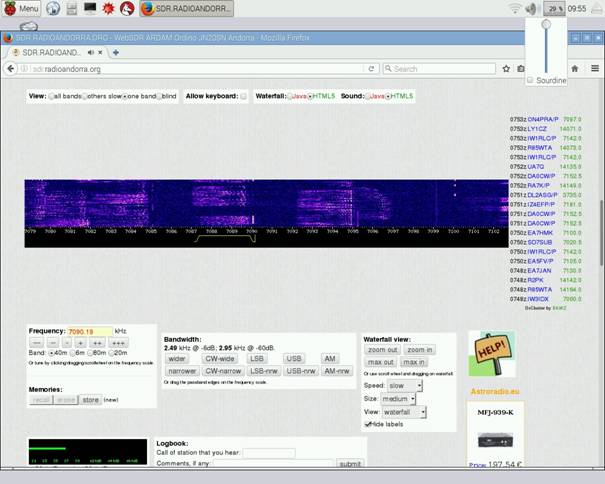Viewport: 605px width, 484px height.
Task: Click the recall memory button
Action: 41,400
